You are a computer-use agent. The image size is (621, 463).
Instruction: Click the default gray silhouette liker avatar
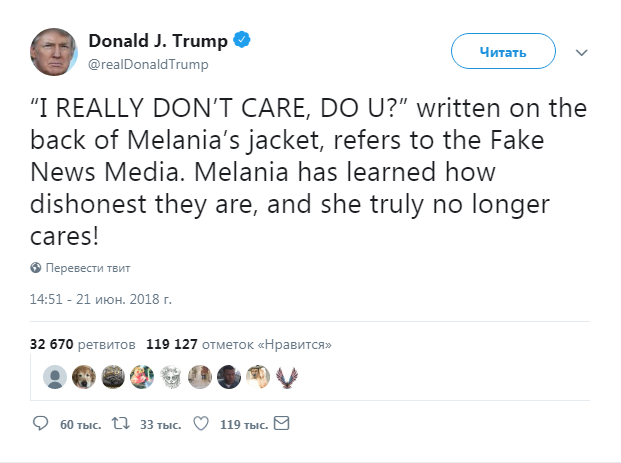(56, 377)
